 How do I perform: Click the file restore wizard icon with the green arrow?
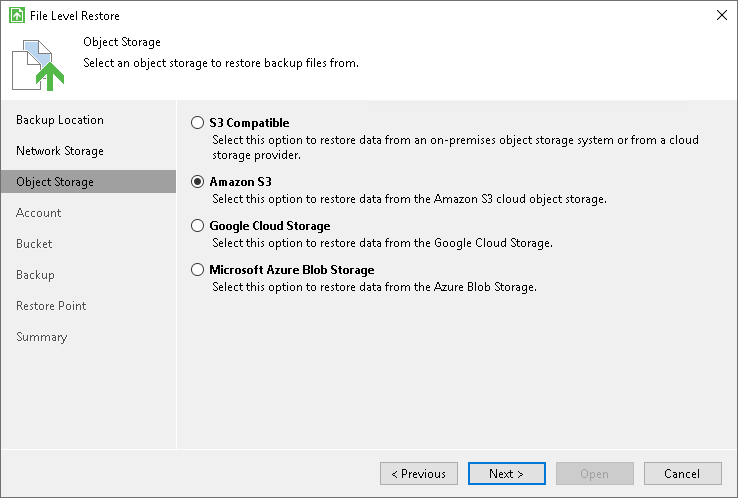(x=38, y=65)
